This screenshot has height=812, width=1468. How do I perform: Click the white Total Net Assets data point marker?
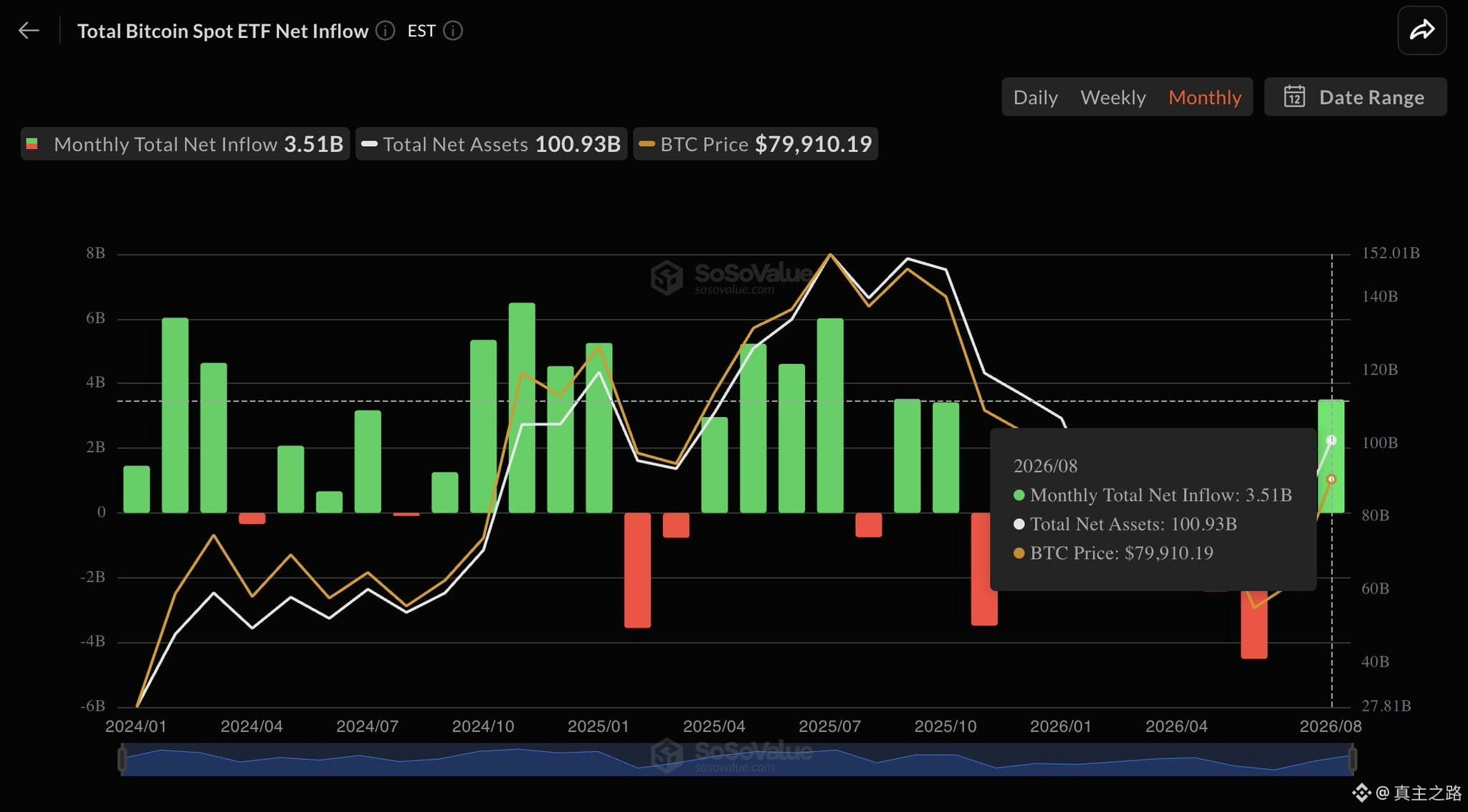(x=1331, y=440)
